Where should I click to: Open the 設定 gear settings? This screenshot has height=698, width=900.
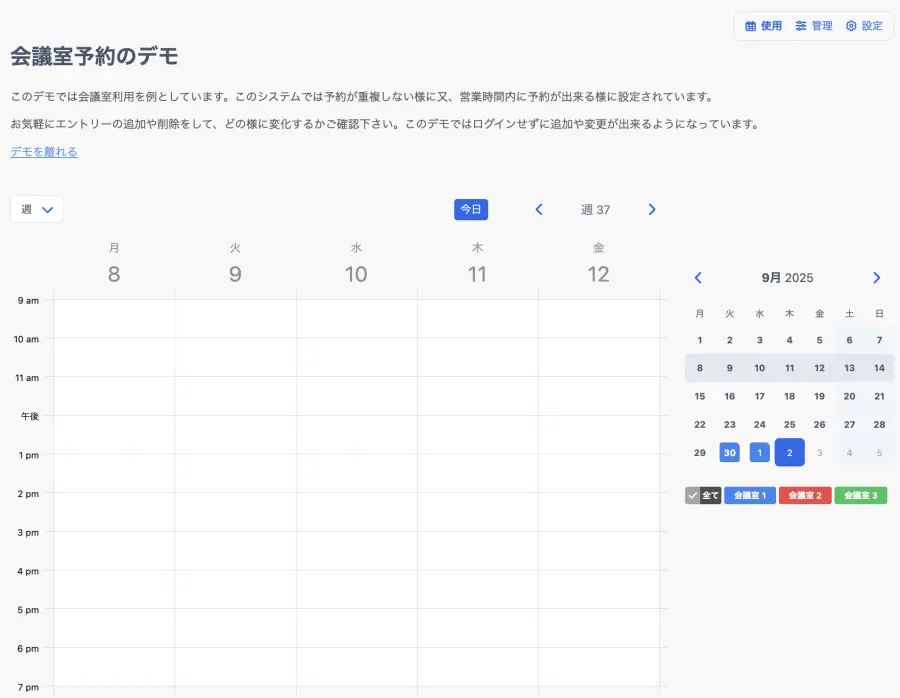[864, 26]
